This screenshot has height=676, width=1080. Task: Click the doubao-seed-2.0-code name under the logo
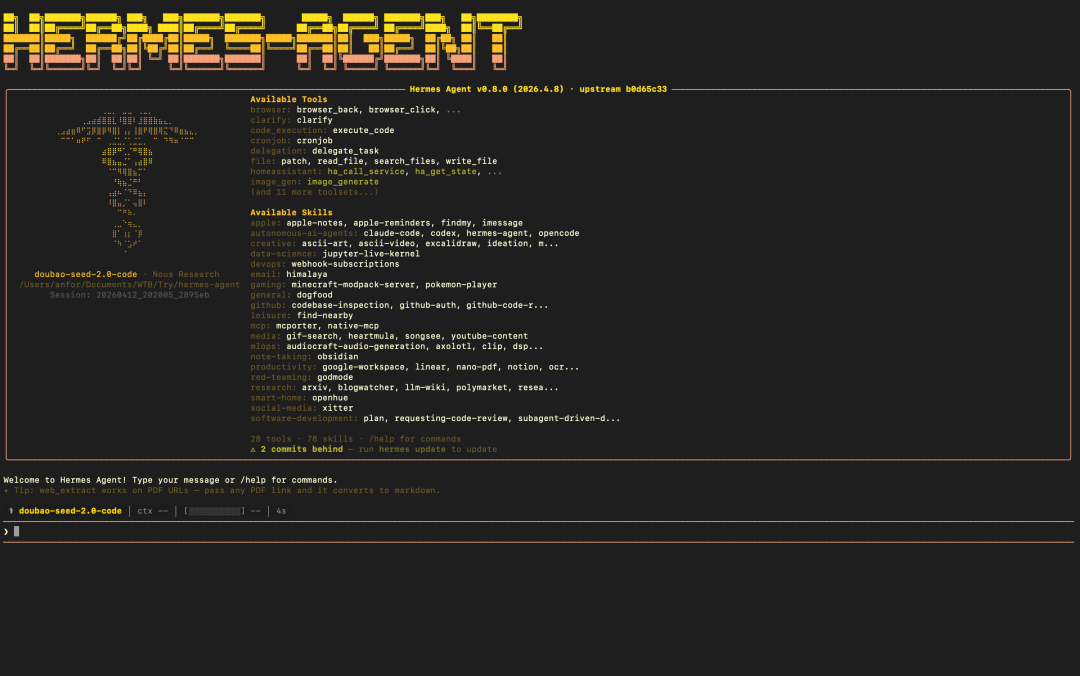85,274
